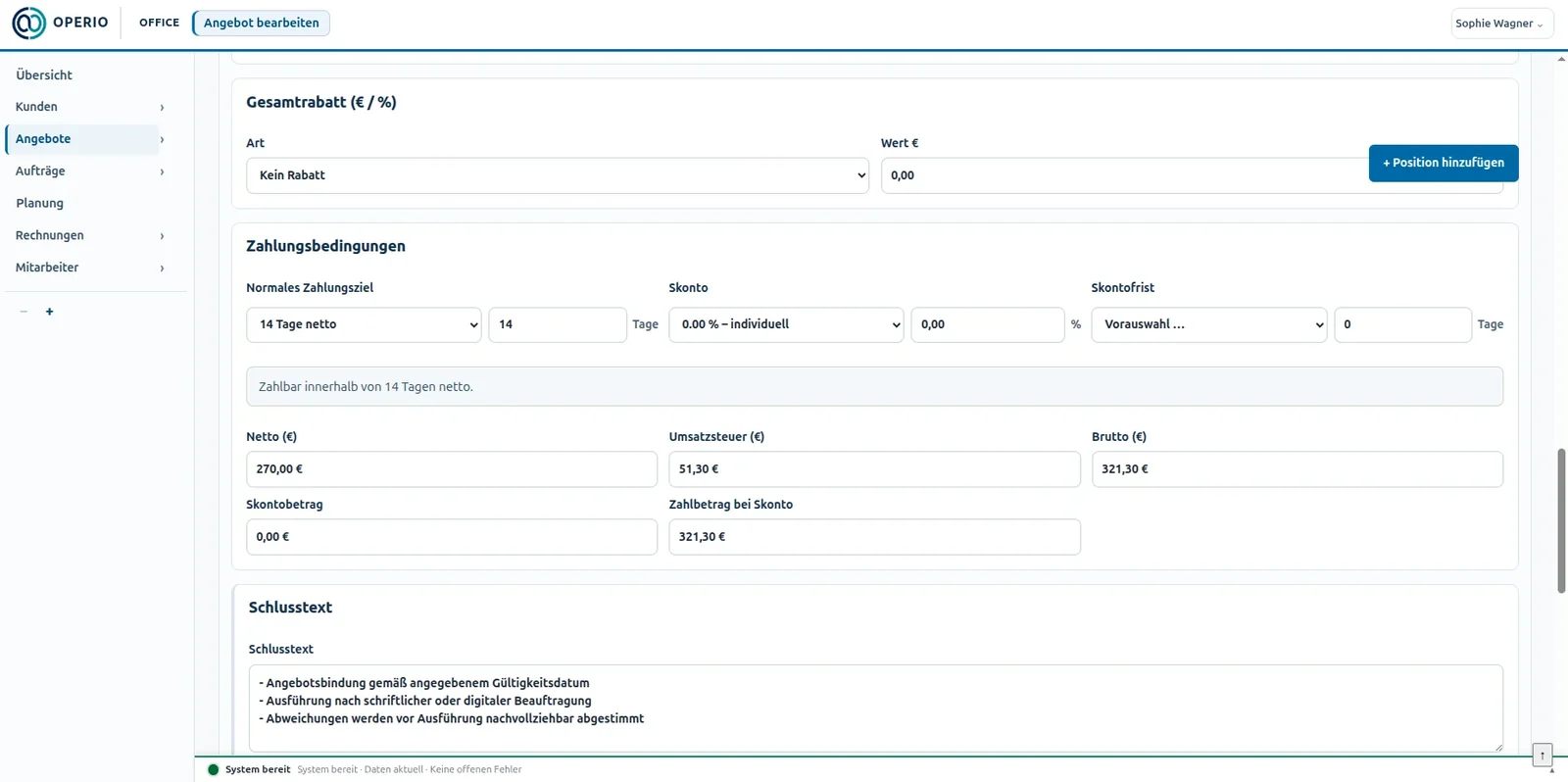Expand the Aufträge submenu chevron
Screen dimensions: 1568x782
[162, 171]
